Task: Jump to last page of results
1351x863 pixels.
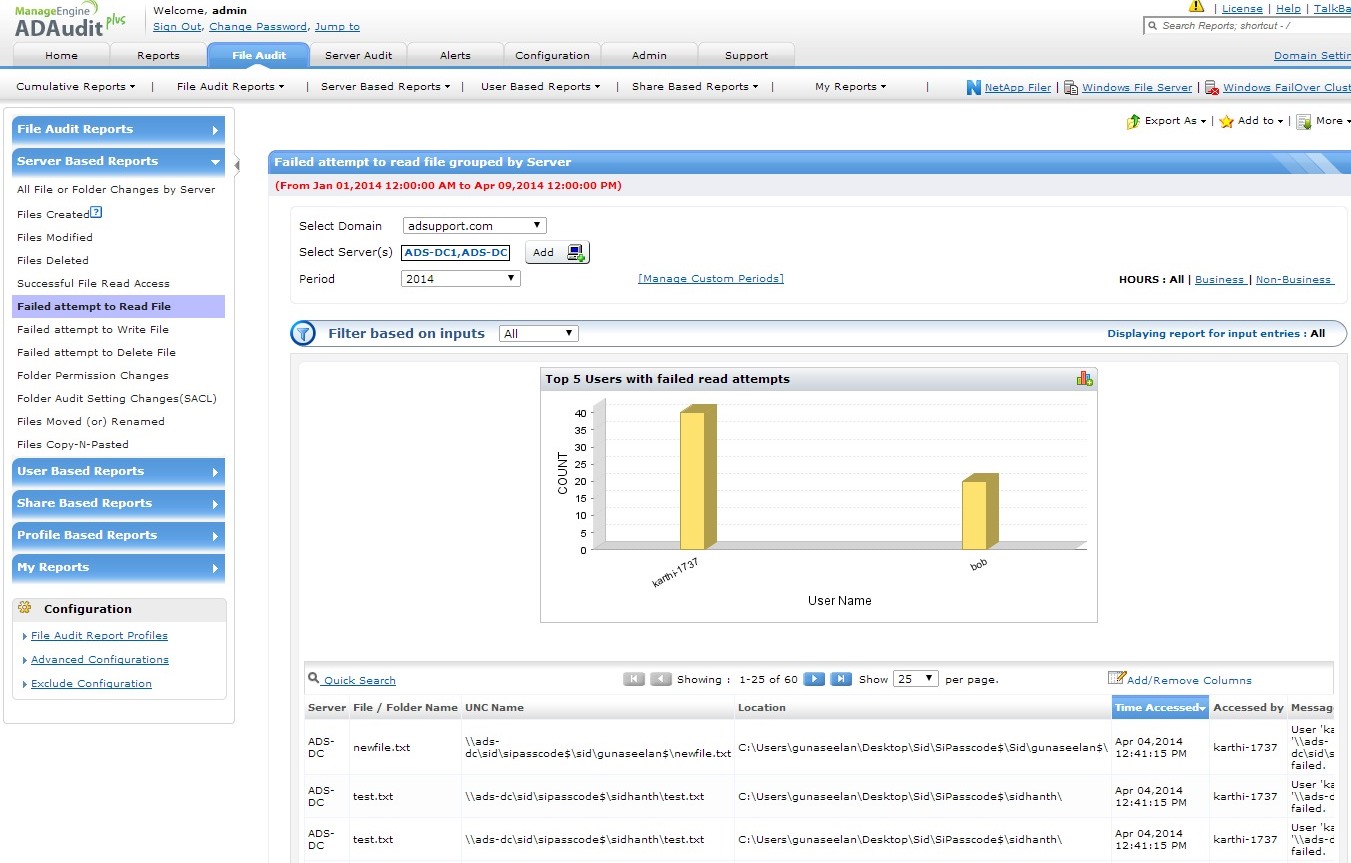Action: 841,679
